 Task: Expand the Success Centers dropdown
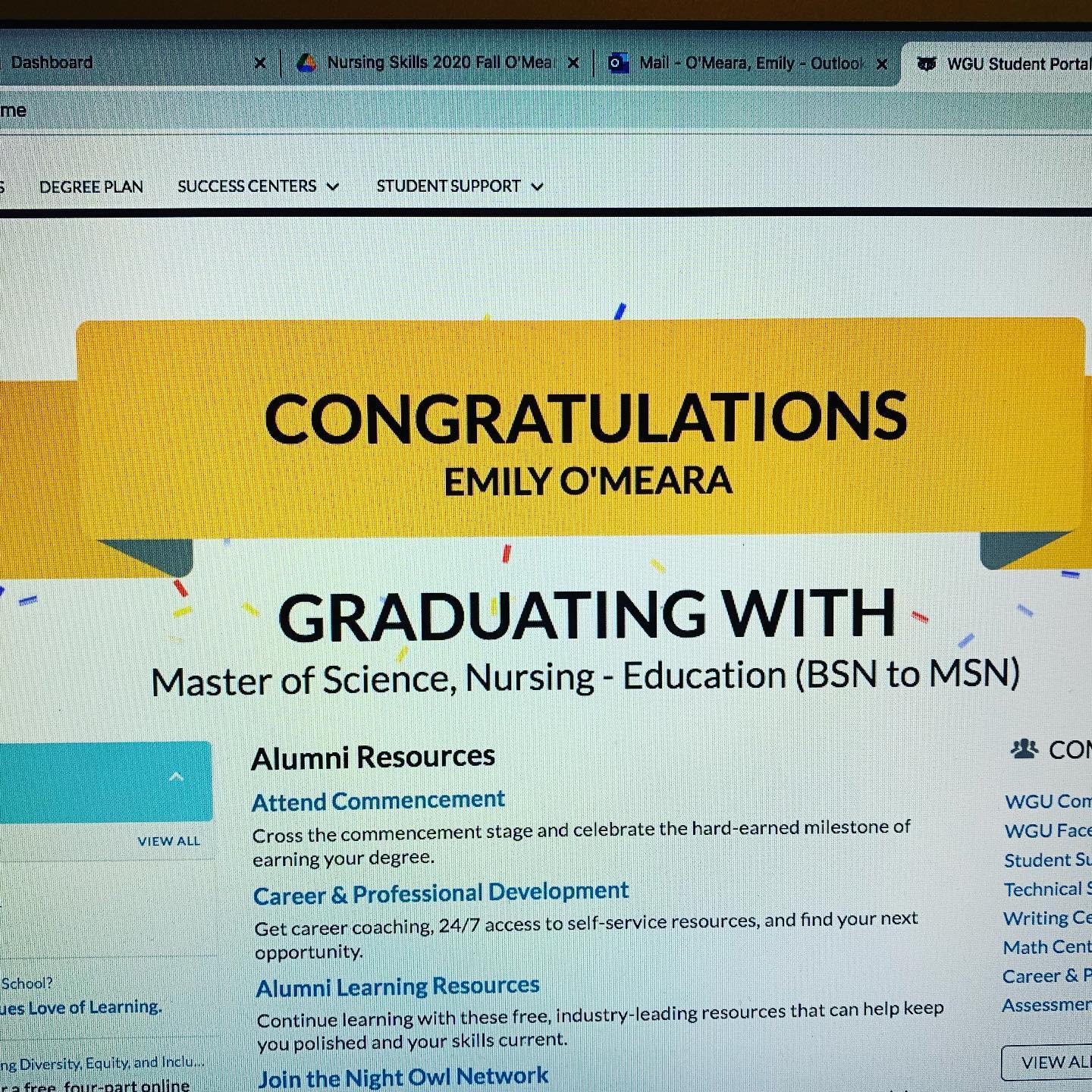[258, 187]
